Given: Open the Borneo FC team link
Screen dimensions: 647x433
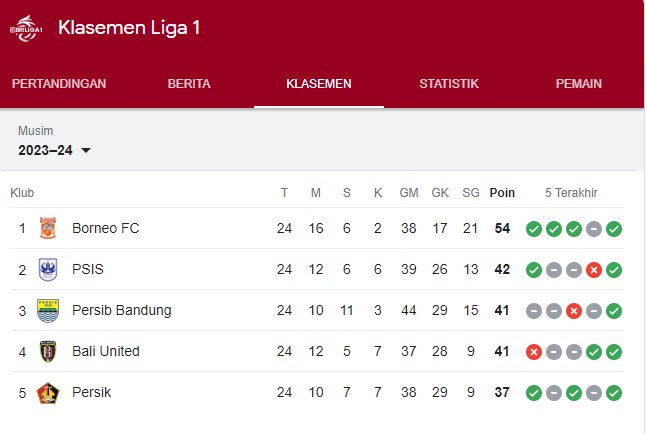Looking at the screenshot, I should pyautogui.click(x=106, y=228).
